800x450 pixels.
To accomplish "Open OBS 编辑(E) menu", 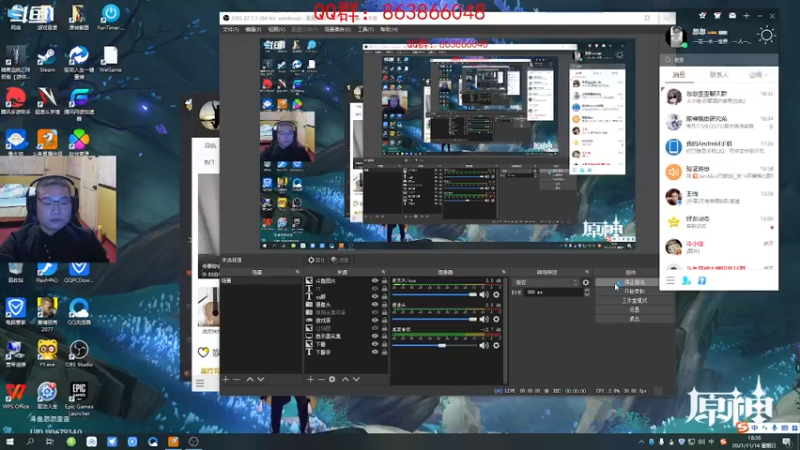I will 253,30.
